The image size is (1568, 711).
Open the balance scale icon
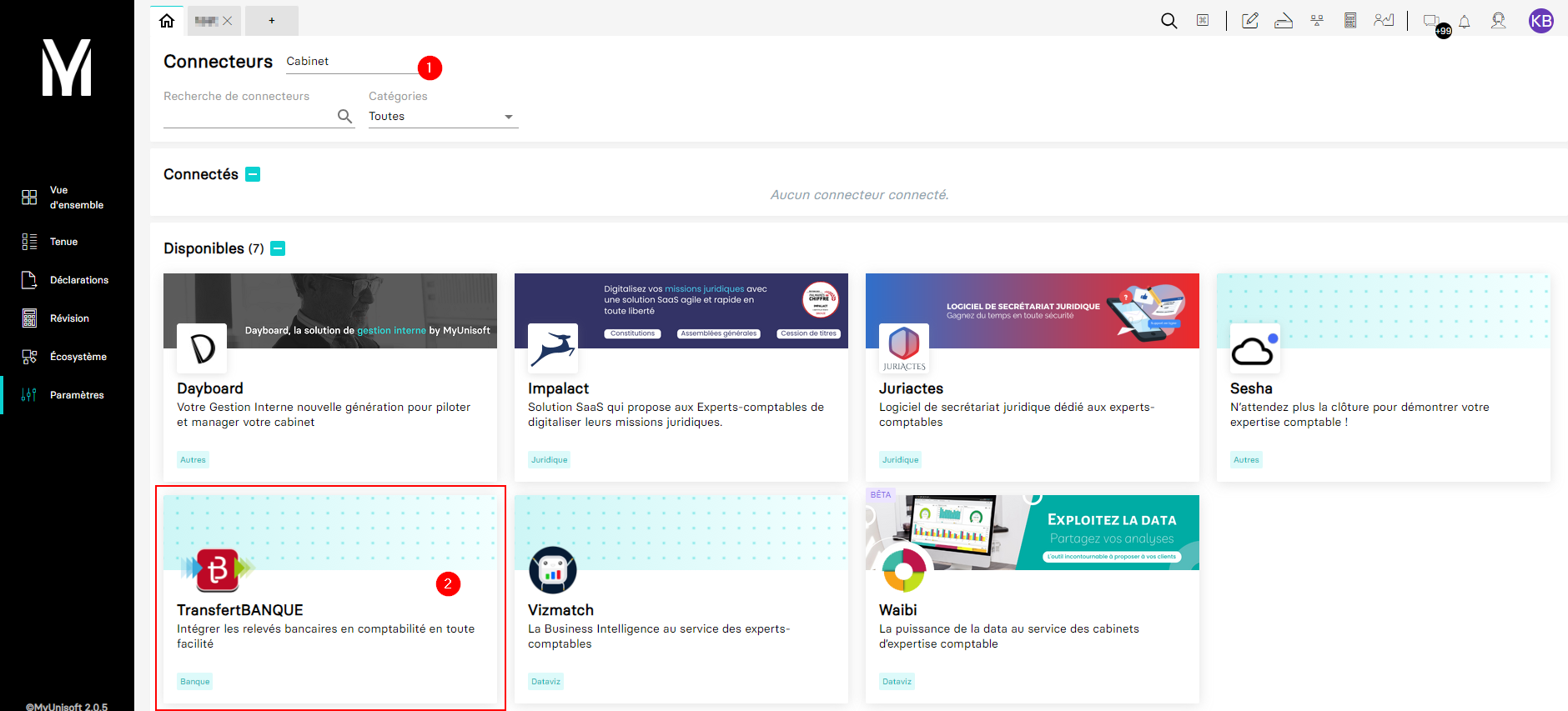click(1317, 21)
